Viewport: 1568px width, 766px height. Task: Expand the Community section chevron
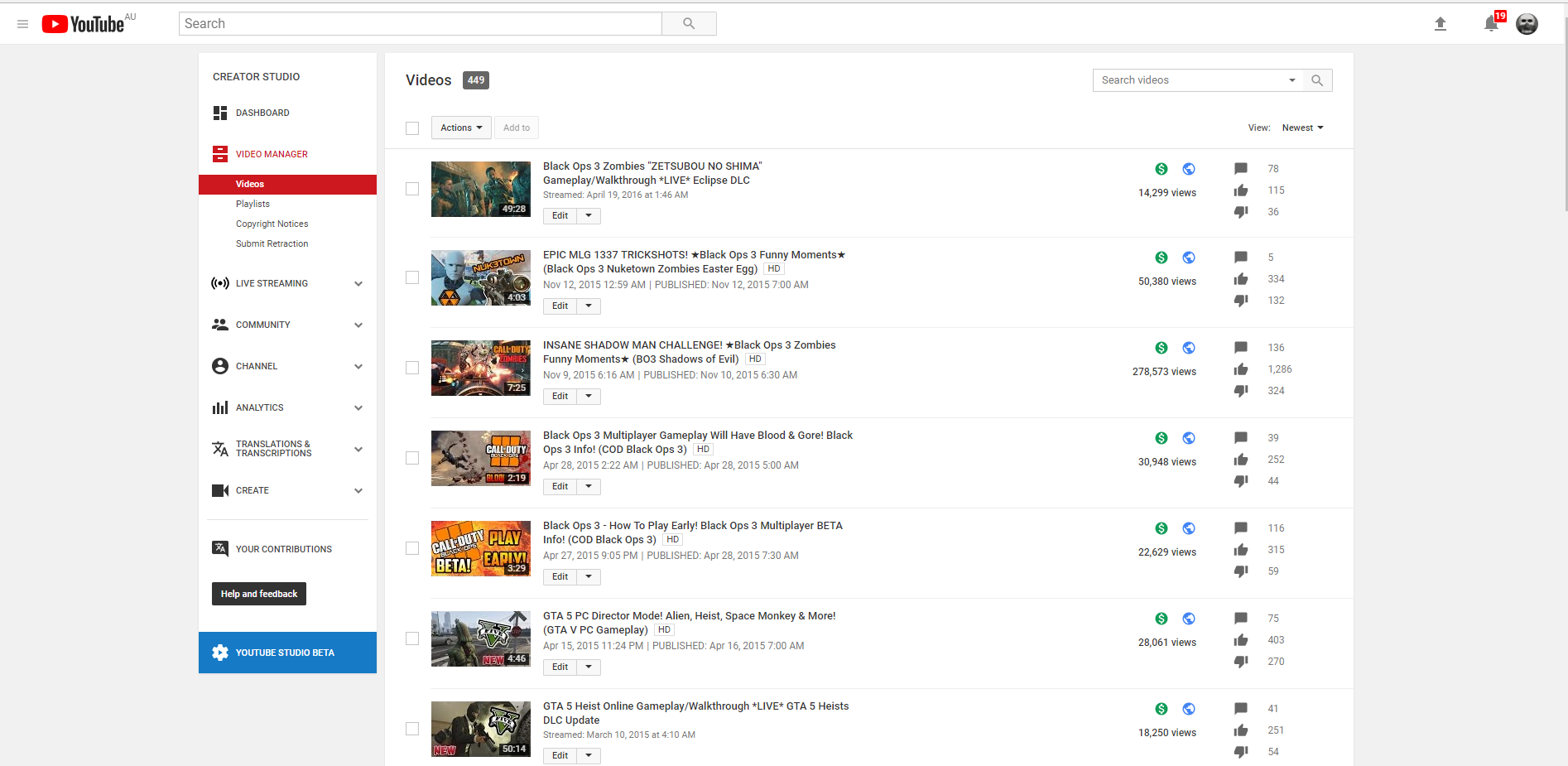tap(358, 325)
